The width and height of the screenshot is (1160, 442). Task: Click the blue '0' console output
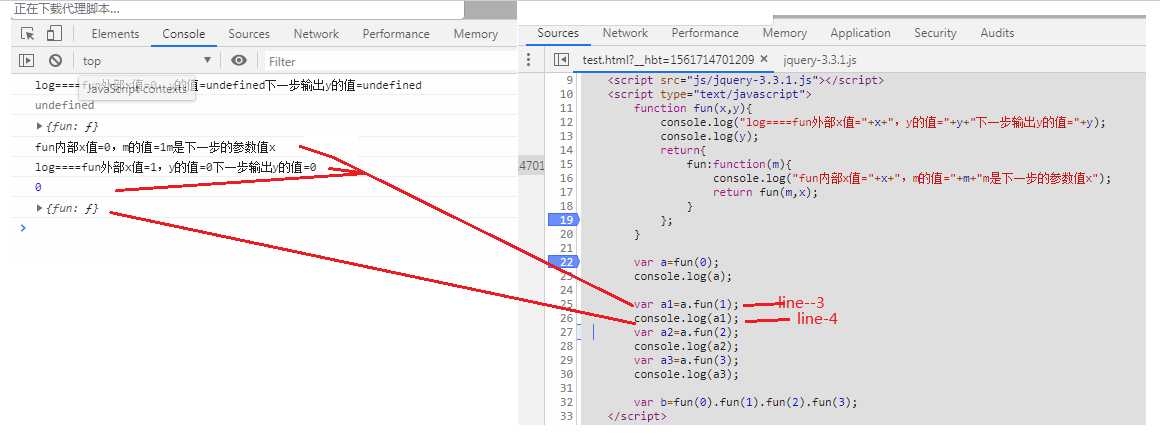38,187
